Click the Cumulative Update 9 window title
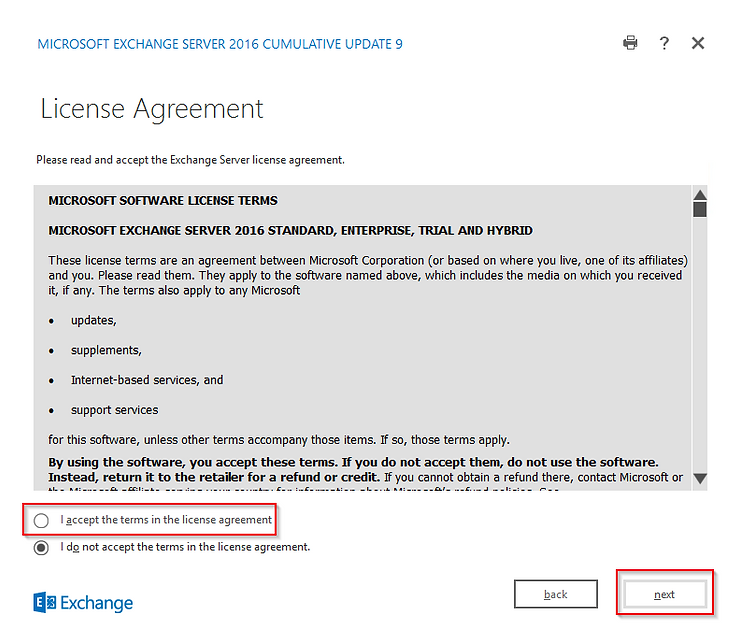The height and width of the screenshot is (644, 740). pos(220,44)
